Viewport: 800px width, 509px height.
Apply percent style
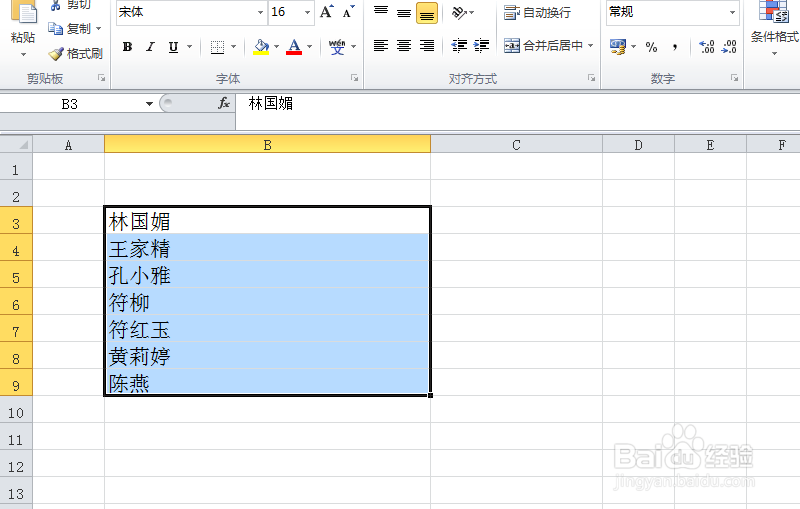[652, 47]
